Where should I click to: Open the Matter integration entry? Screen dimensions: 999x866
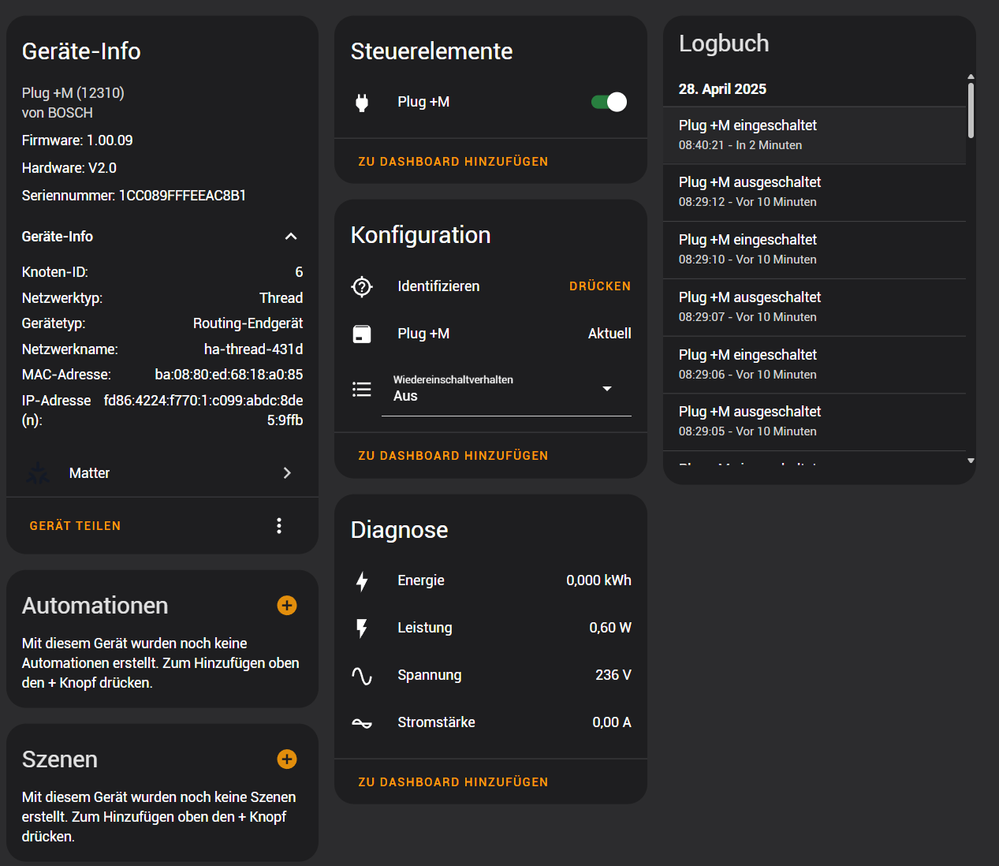click(x=162, y=473)
